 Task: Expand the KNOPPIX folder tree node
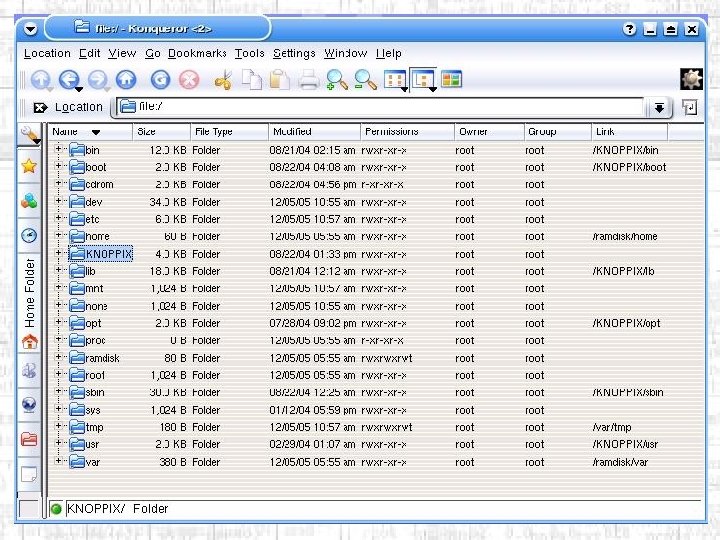click(58, 253)
